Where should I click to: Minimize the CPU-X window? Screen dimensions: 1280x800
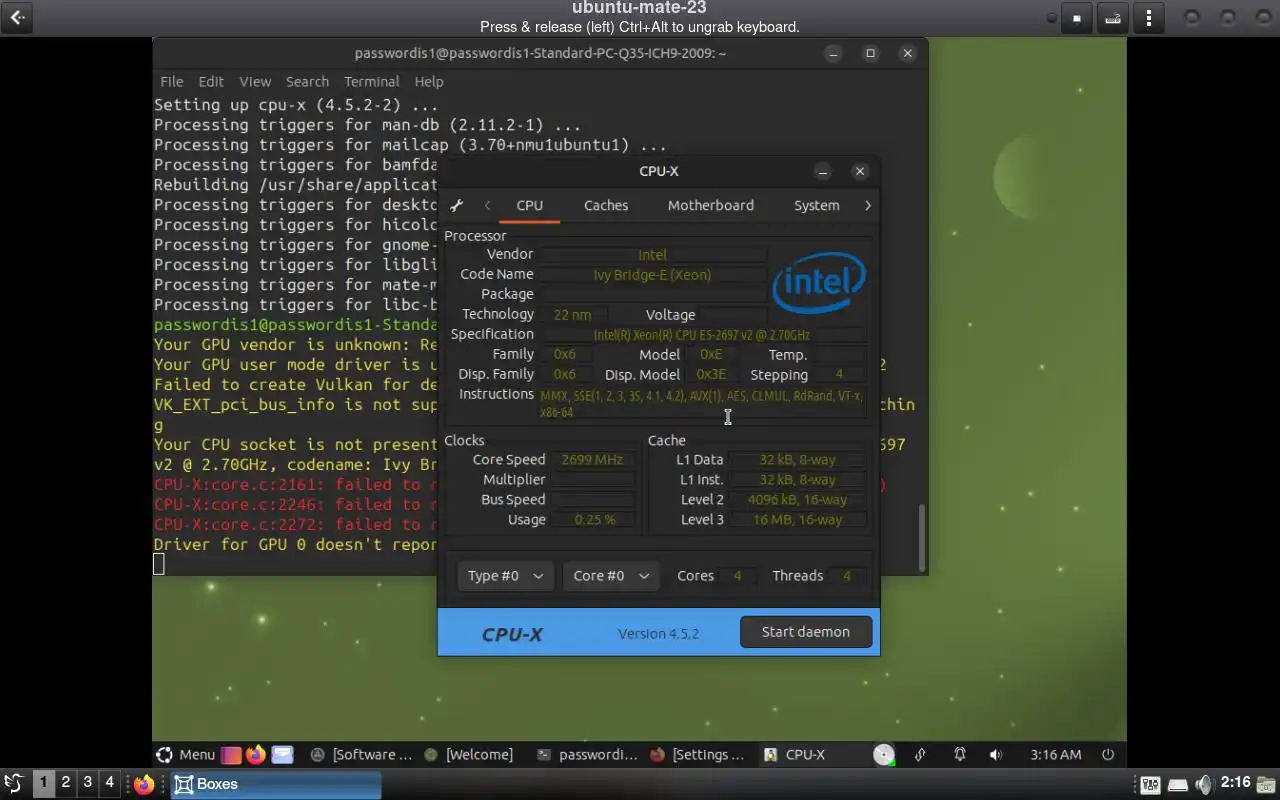click(823, 171)
